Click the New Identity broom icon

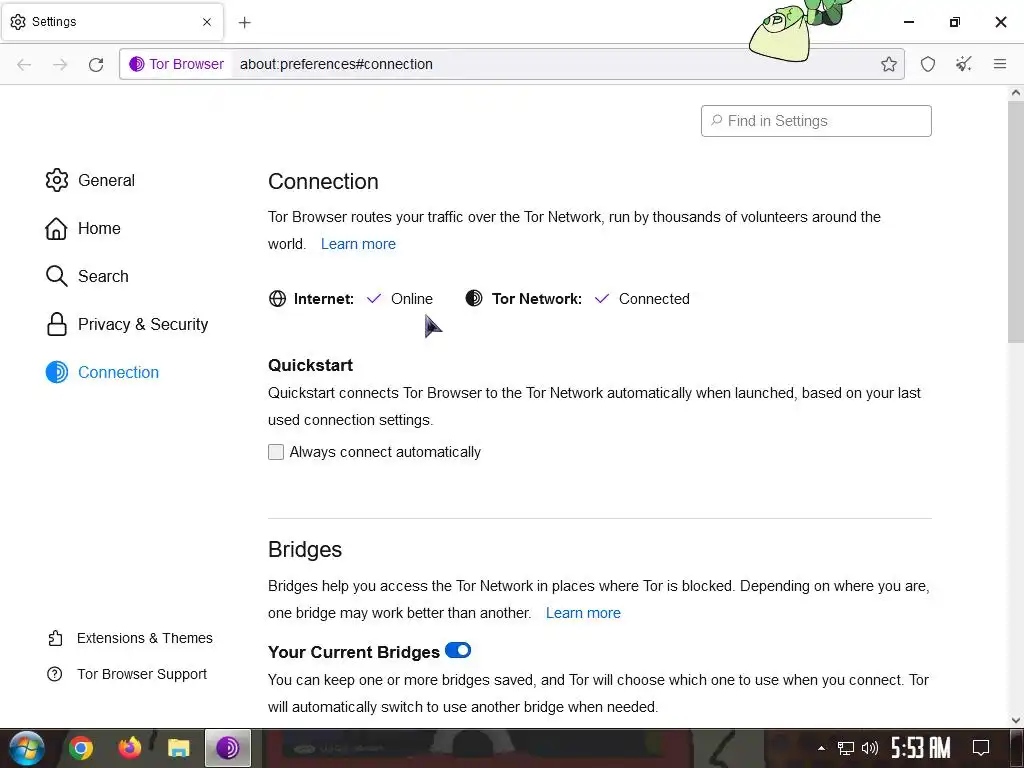[963, 64]
